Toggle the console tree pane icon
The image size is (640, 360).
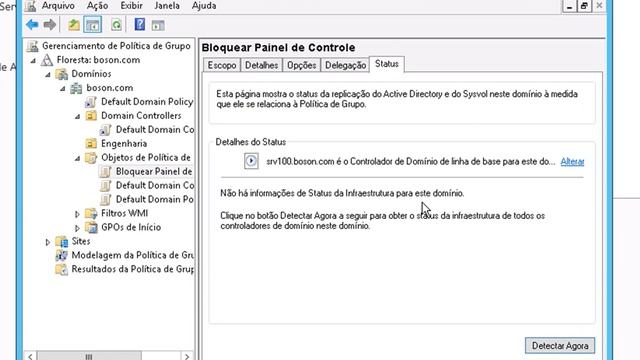(93, 25)
